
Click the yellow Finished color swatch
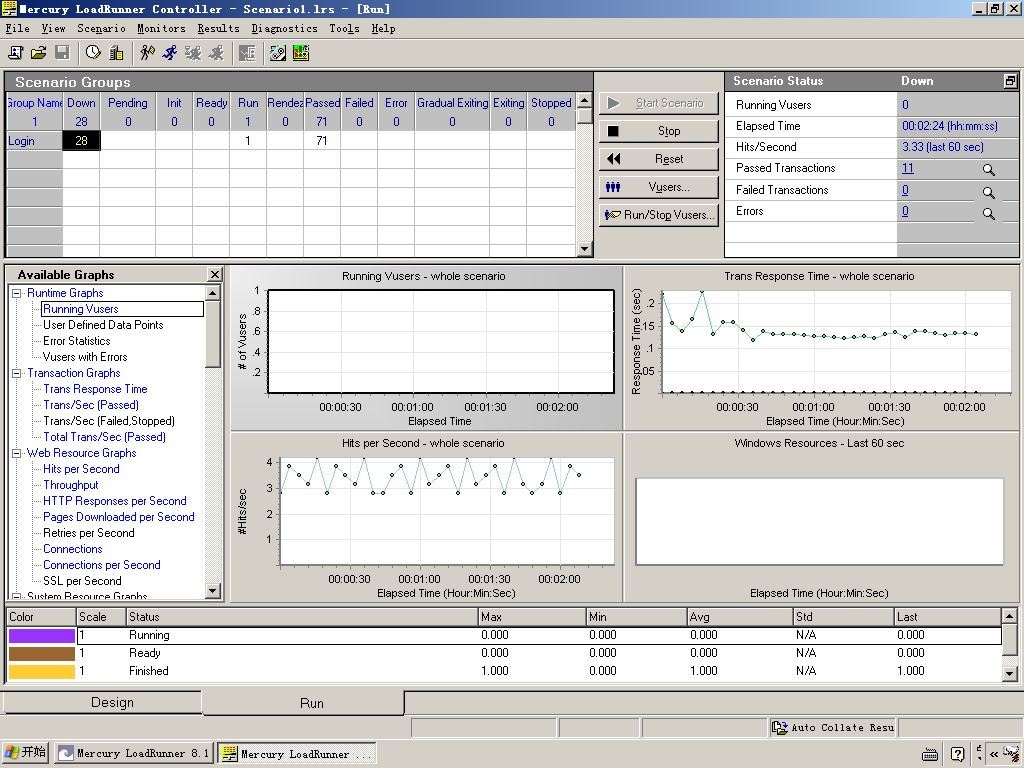point(41,671)
